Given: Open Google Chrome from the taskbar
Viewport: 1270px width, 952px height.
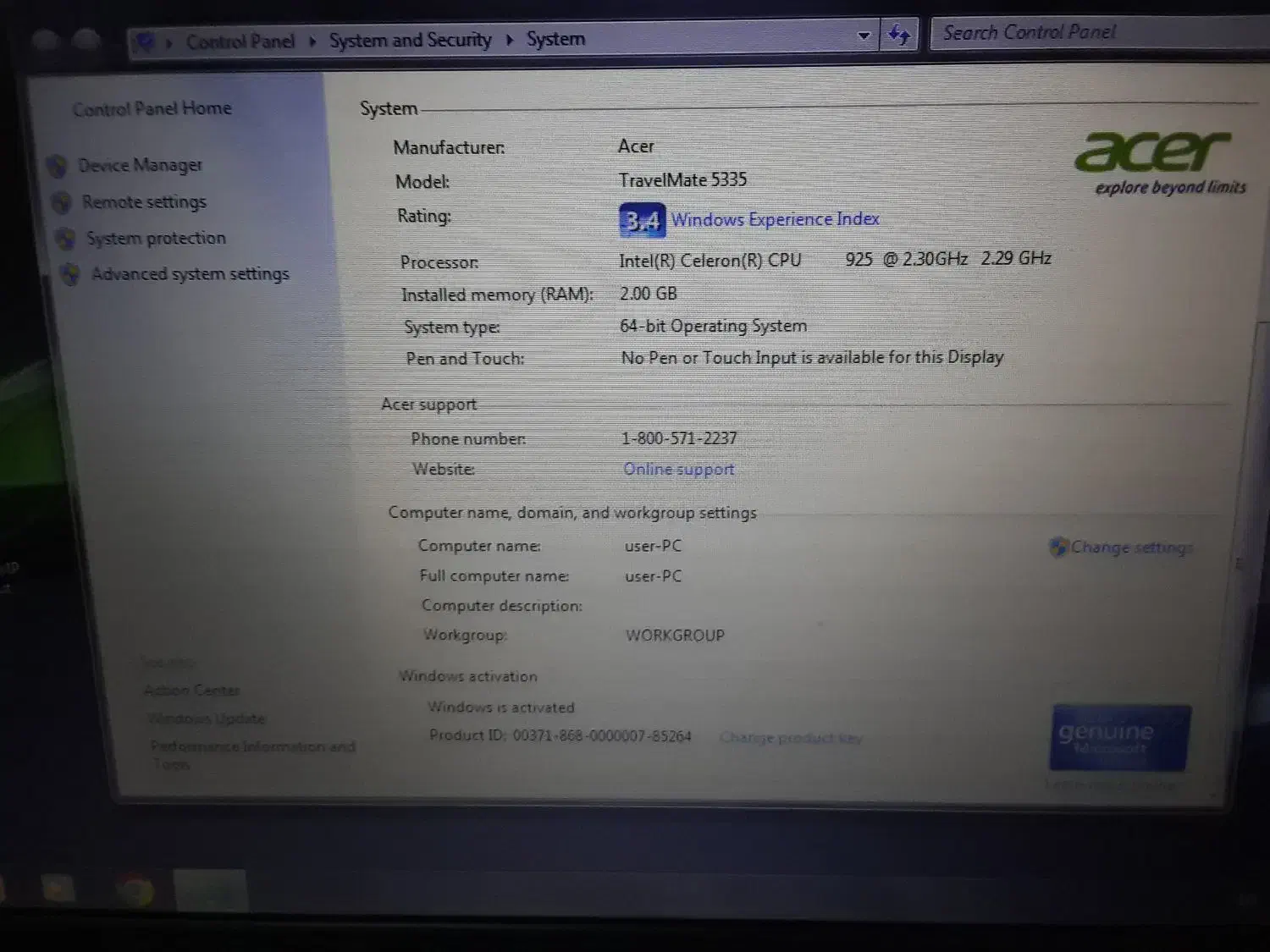Looking at the screenshot, I should (x=135, y=890).
